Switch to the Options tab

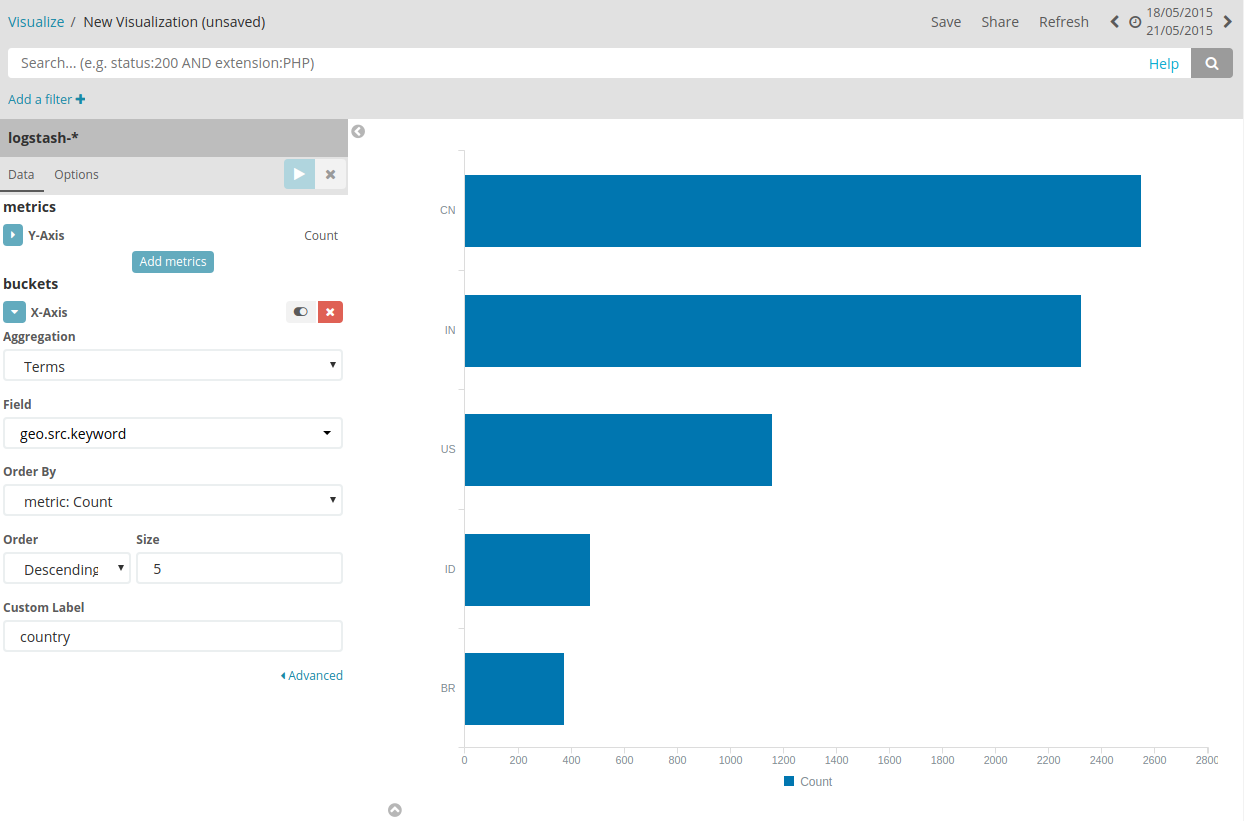coord(76,174)
